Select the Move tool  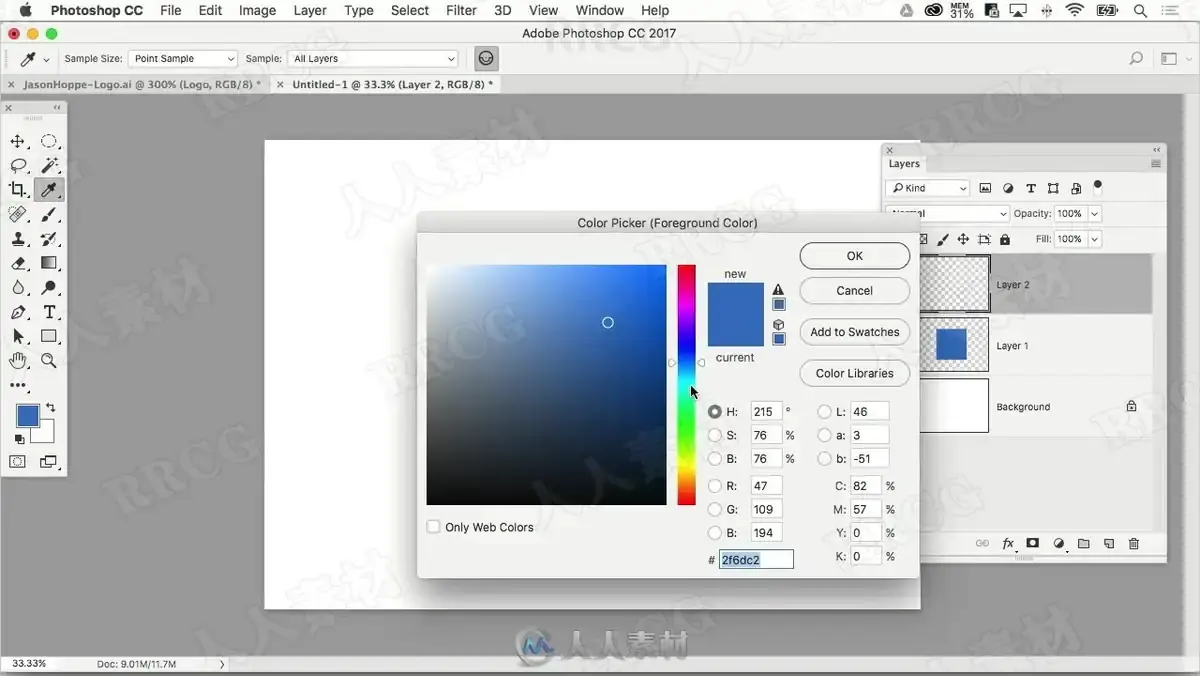click(18, 141)
